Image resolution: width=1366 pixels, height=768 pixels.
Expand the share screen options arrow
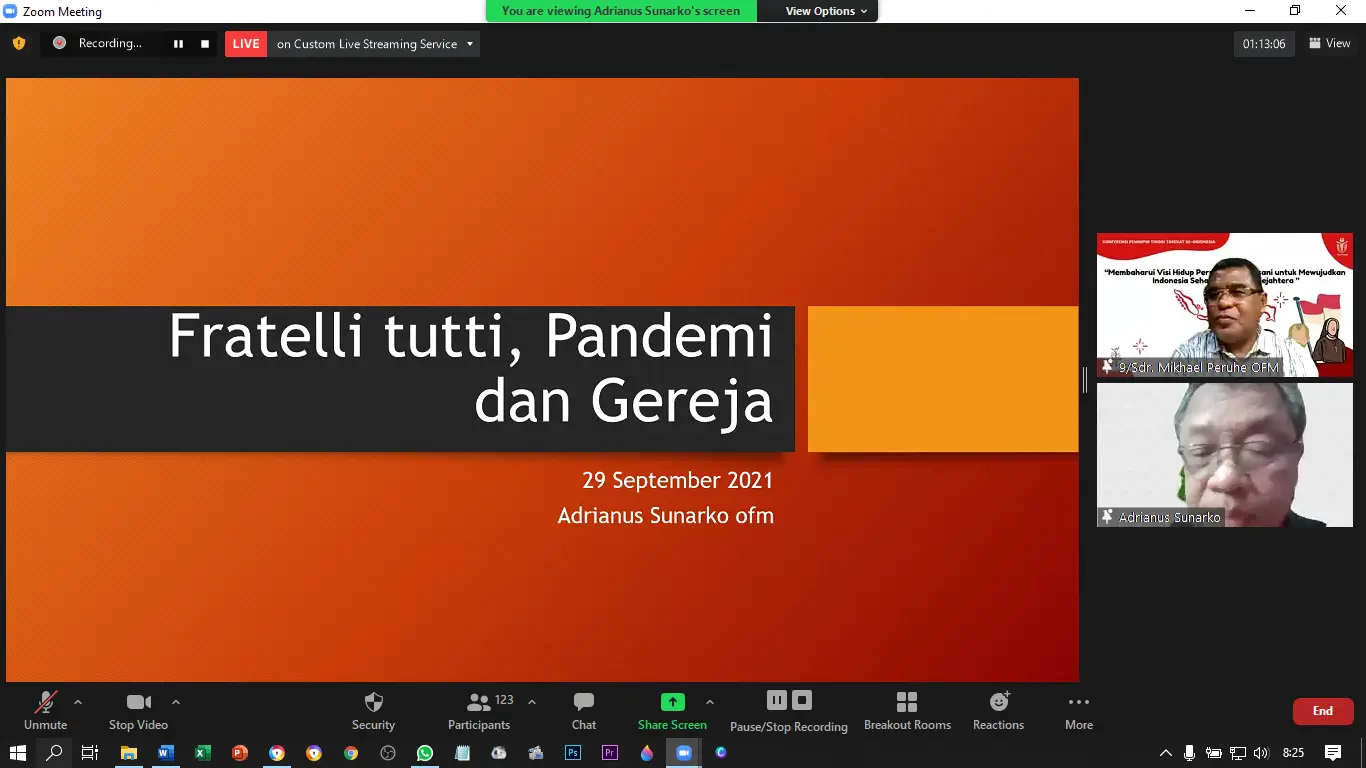point(710,702)
